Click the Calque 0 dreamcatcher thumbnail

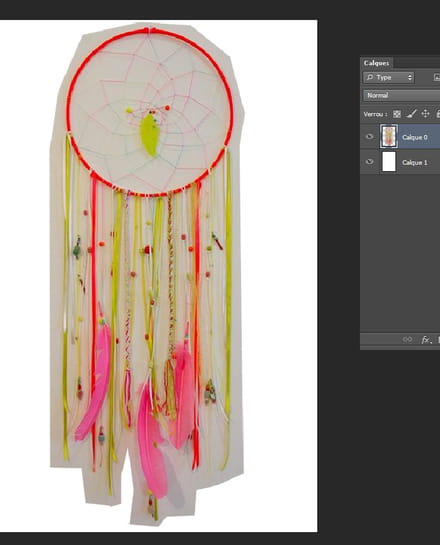tap(389, 136)
